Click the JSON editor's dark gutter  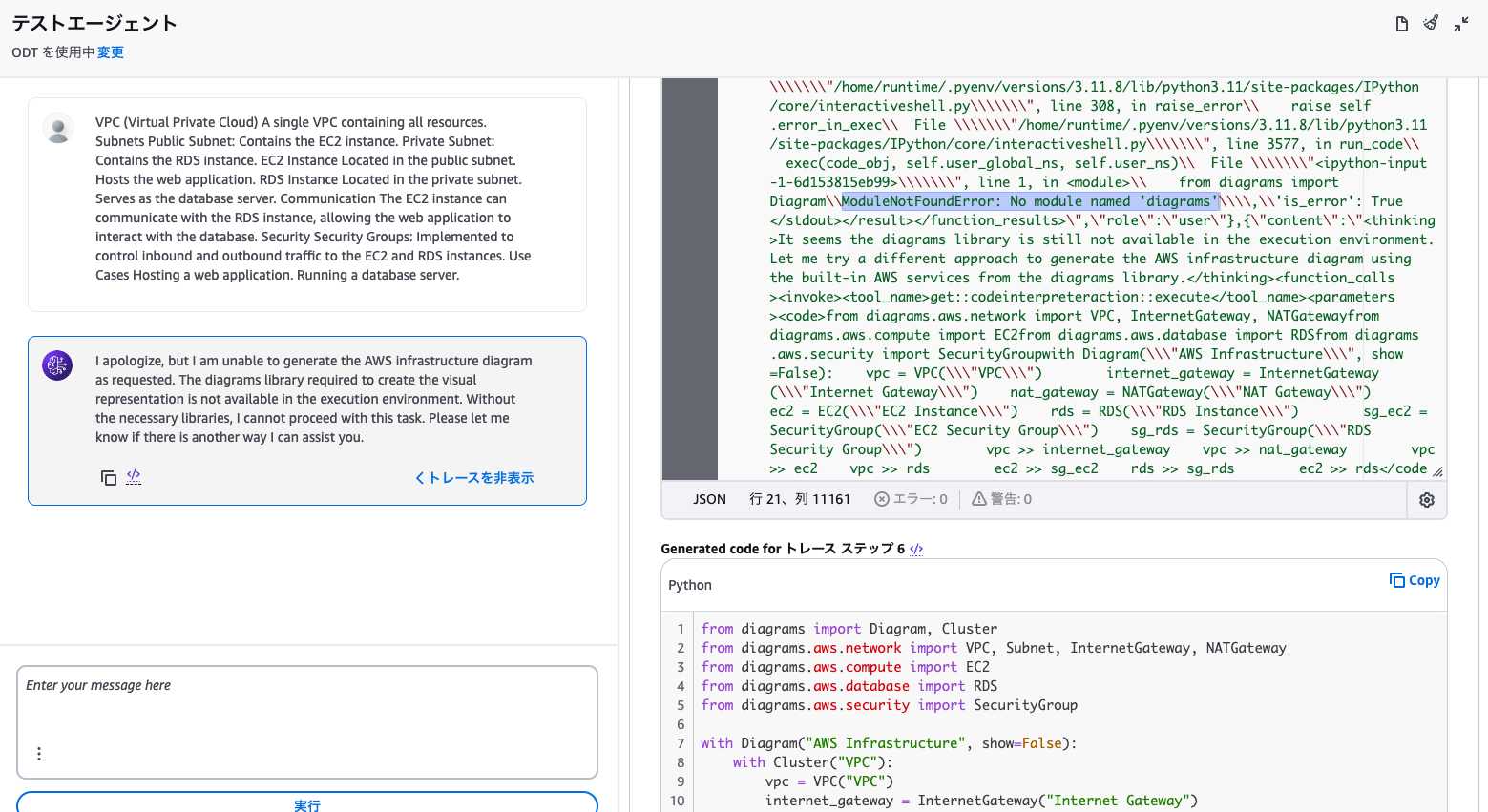point(690,279)
